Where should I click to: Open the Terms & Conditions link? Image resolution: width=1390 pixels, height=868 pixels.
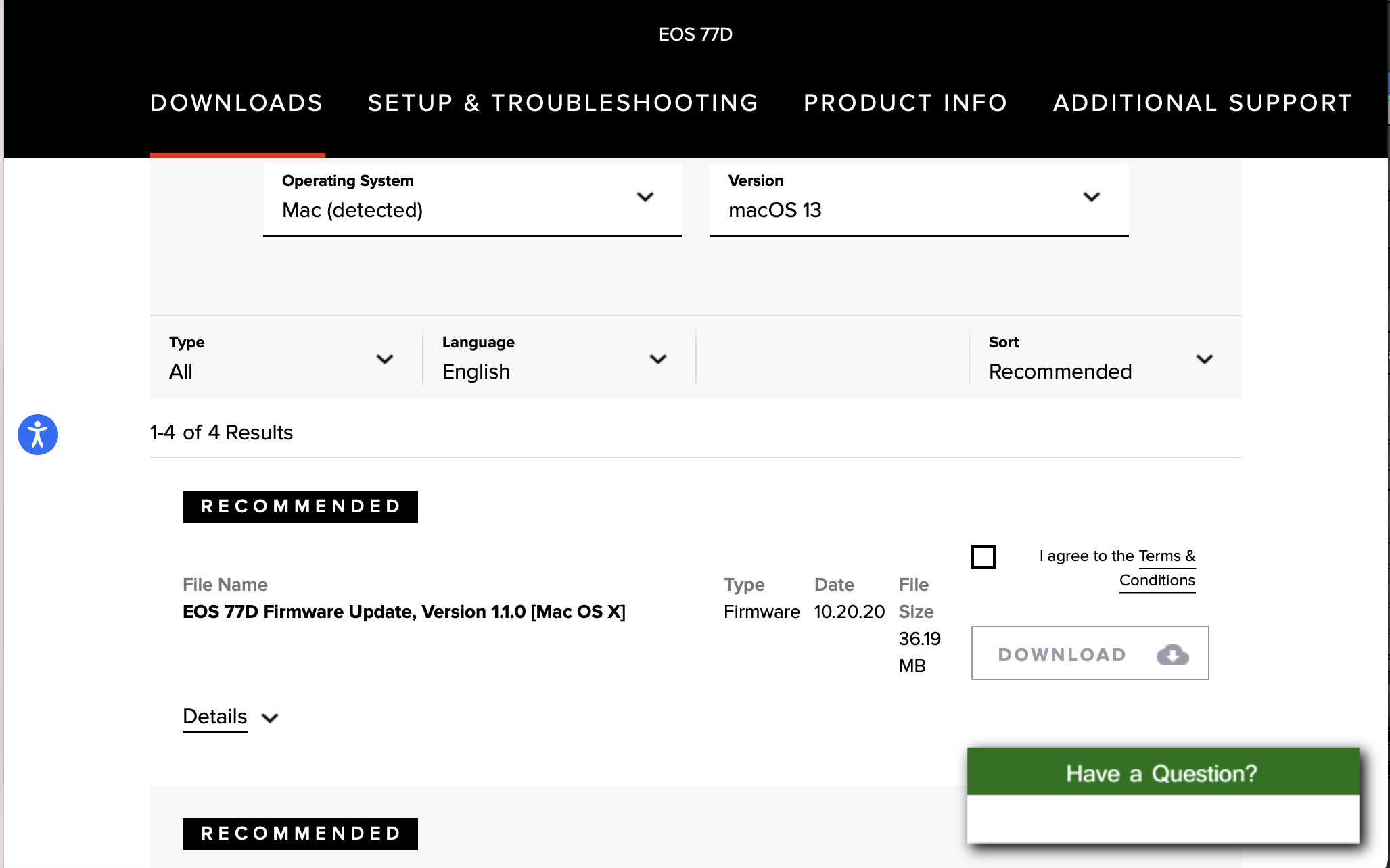[x=1157, y=580]
